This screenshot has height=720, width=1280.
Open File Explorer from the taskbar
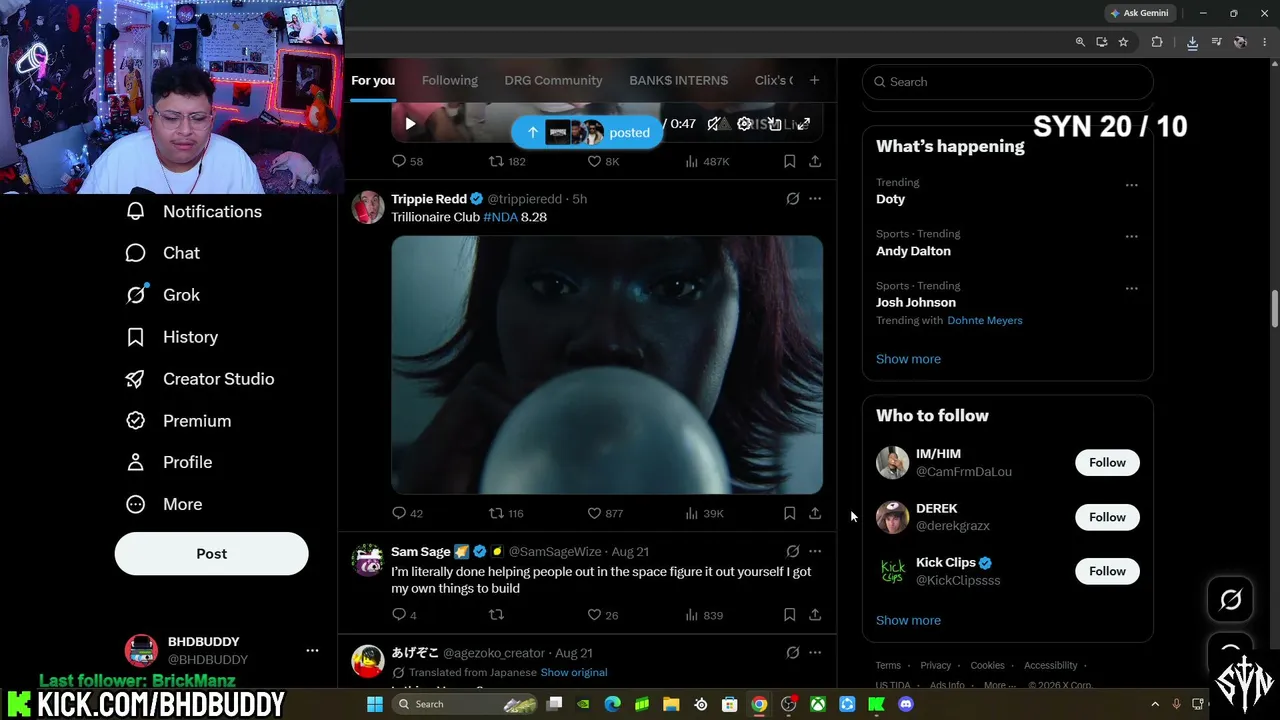point(671,704)
